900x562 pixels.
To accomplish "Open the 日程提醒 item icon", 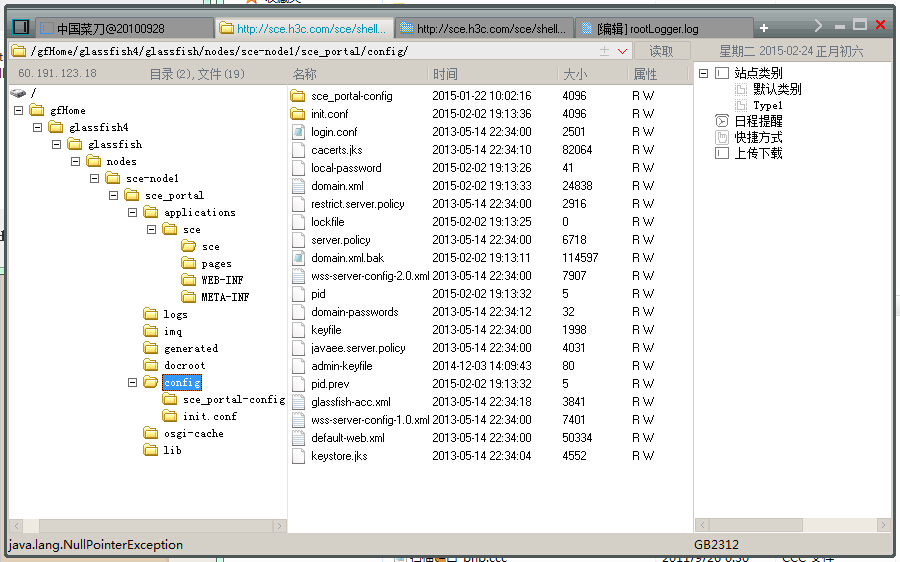I will coord(721,121).
